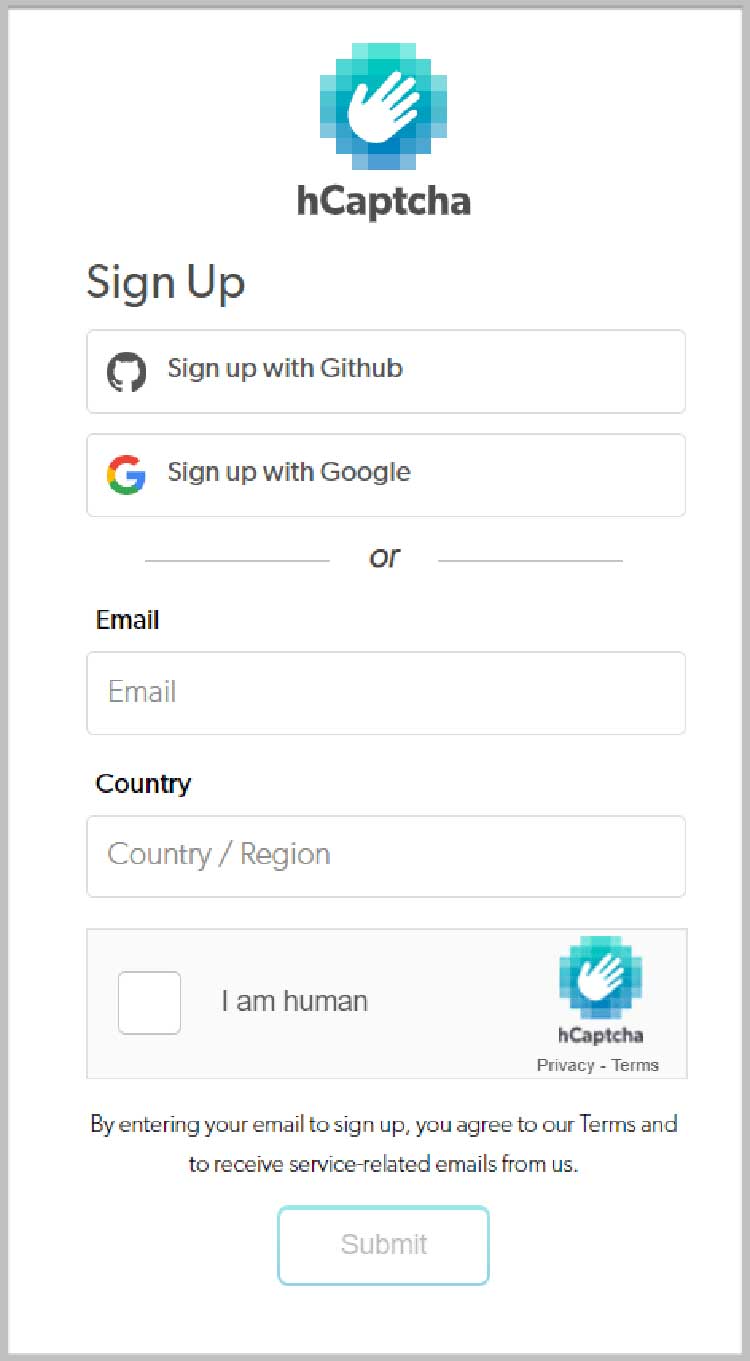
Task: Open Terms link in the agreement sentence
Action: click(607, 1124)
